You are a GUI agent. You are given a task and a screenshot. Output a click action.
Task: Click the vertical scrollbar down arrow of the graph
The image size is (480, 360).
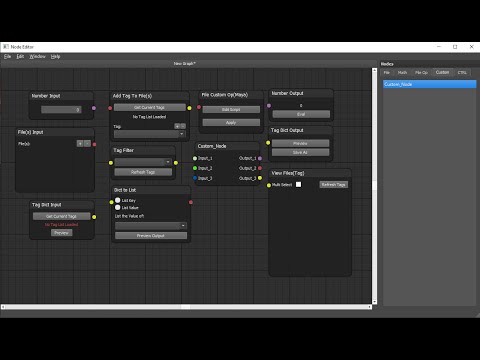click(374, 302)
